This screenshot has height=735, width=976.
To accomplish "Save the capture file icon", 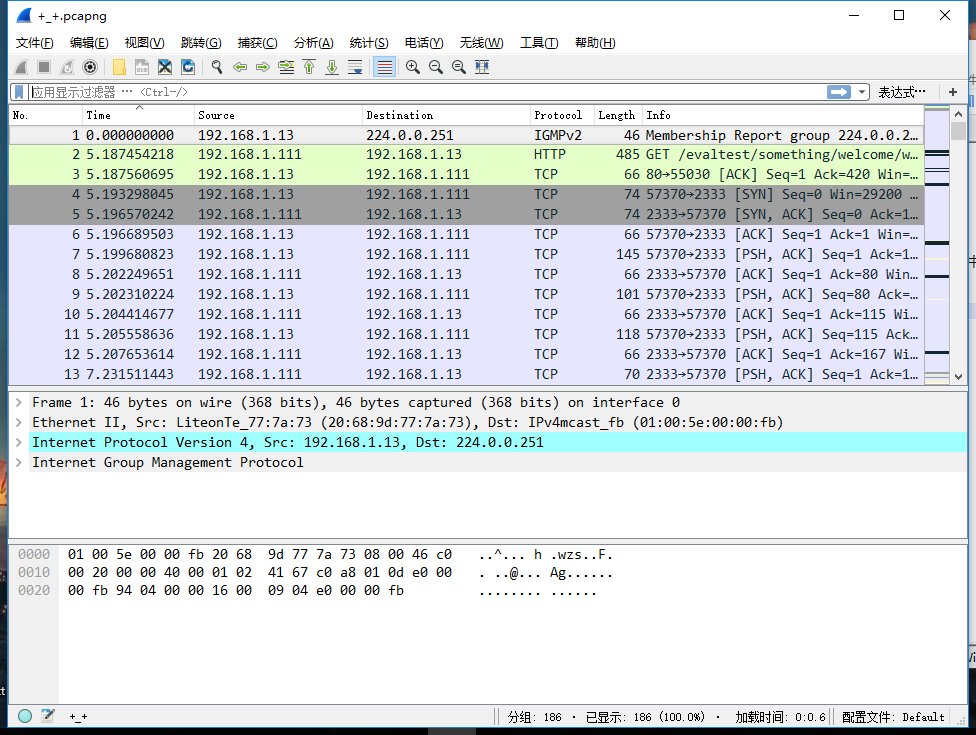I will coord(142,67).
